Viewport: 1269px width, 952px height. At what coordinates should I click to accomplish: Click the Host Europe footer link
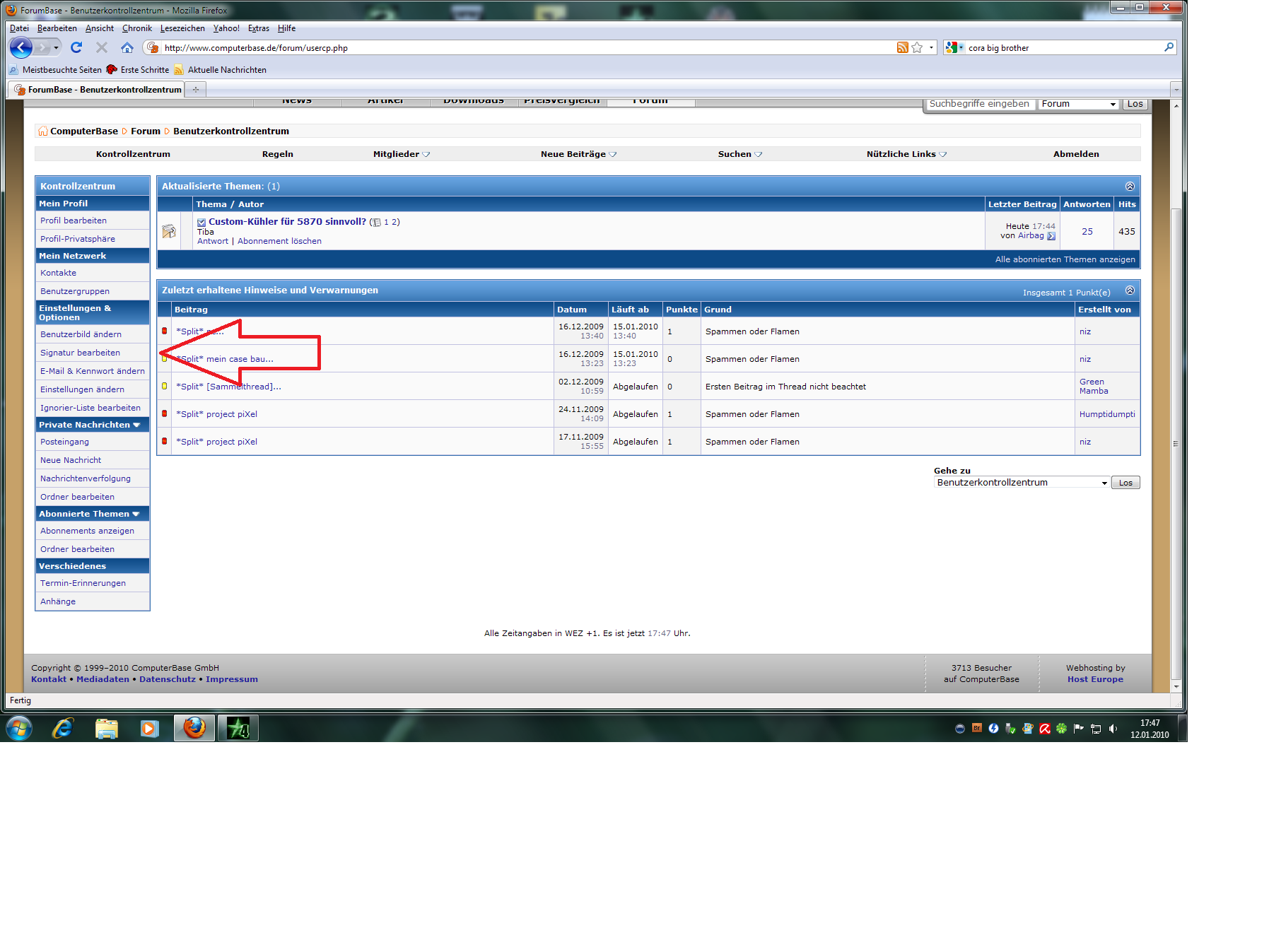click(x=1095, y=679)
